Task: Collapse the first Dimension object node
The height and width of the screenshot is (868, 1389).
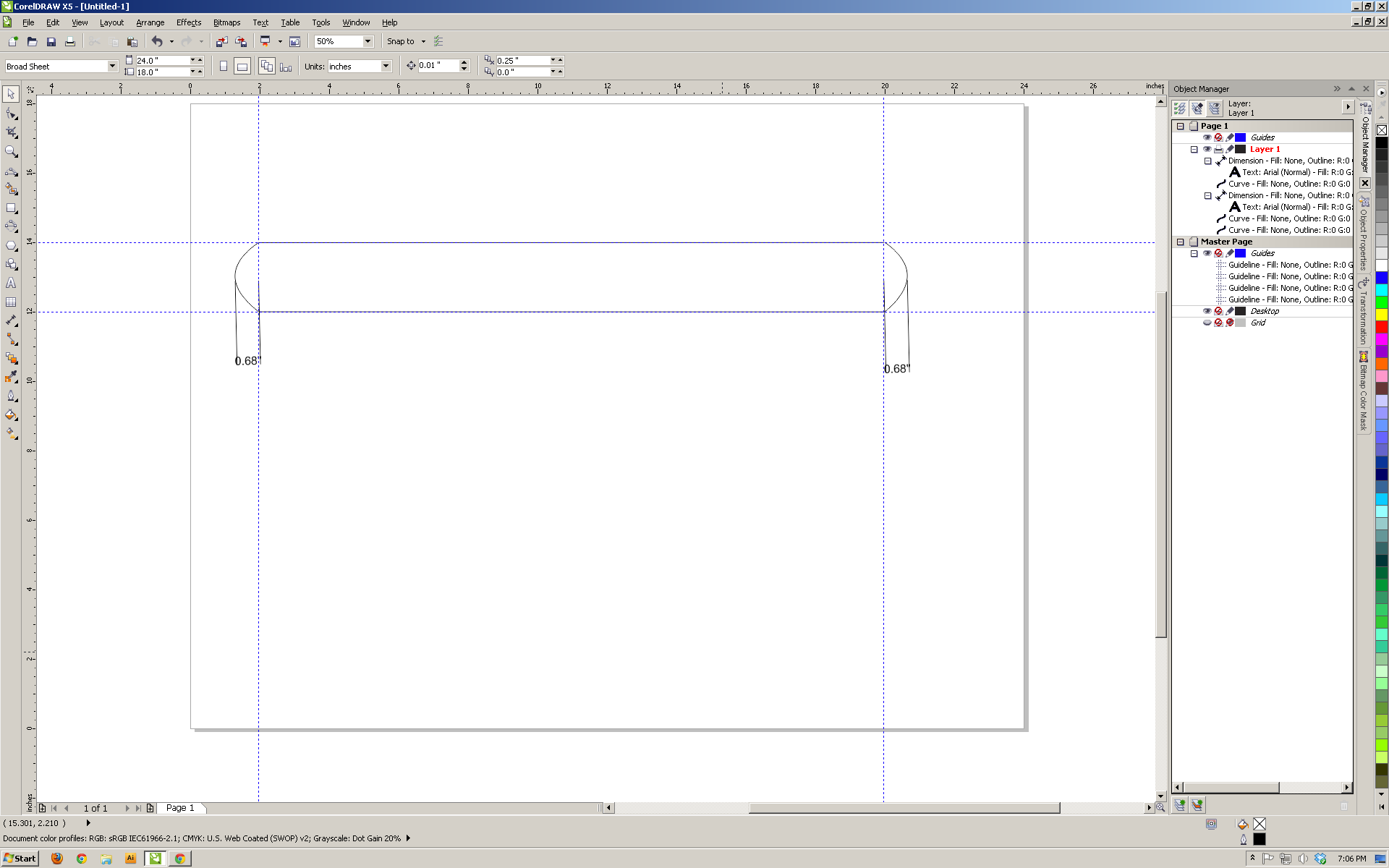Action: [1208, 161]
